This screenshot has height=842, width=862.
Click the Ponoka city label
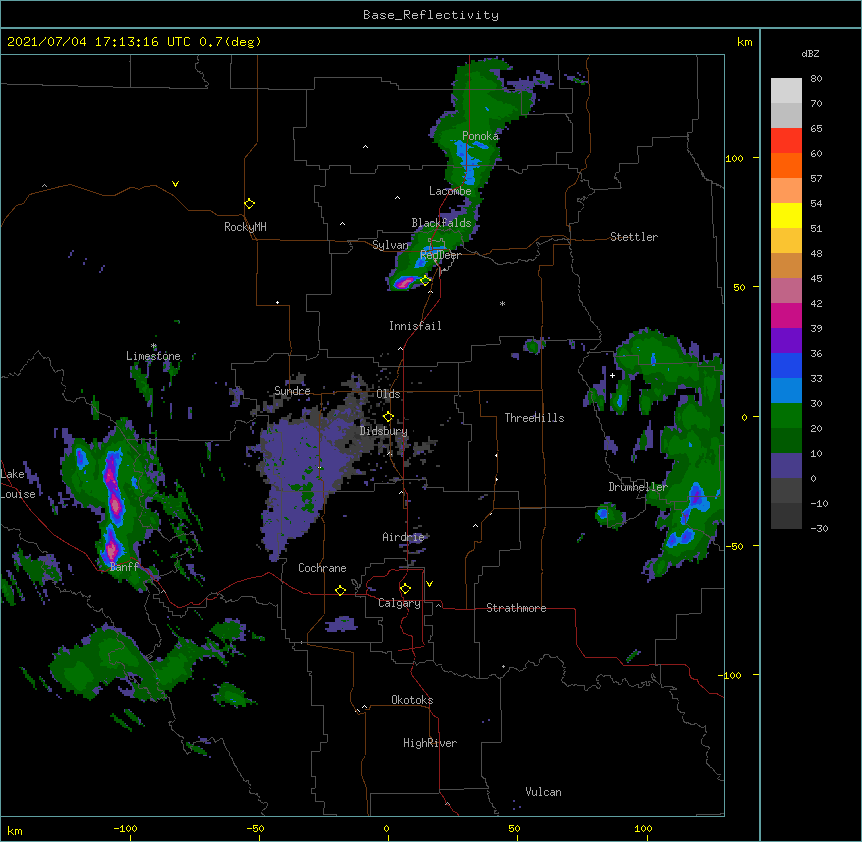coord(480,136)
